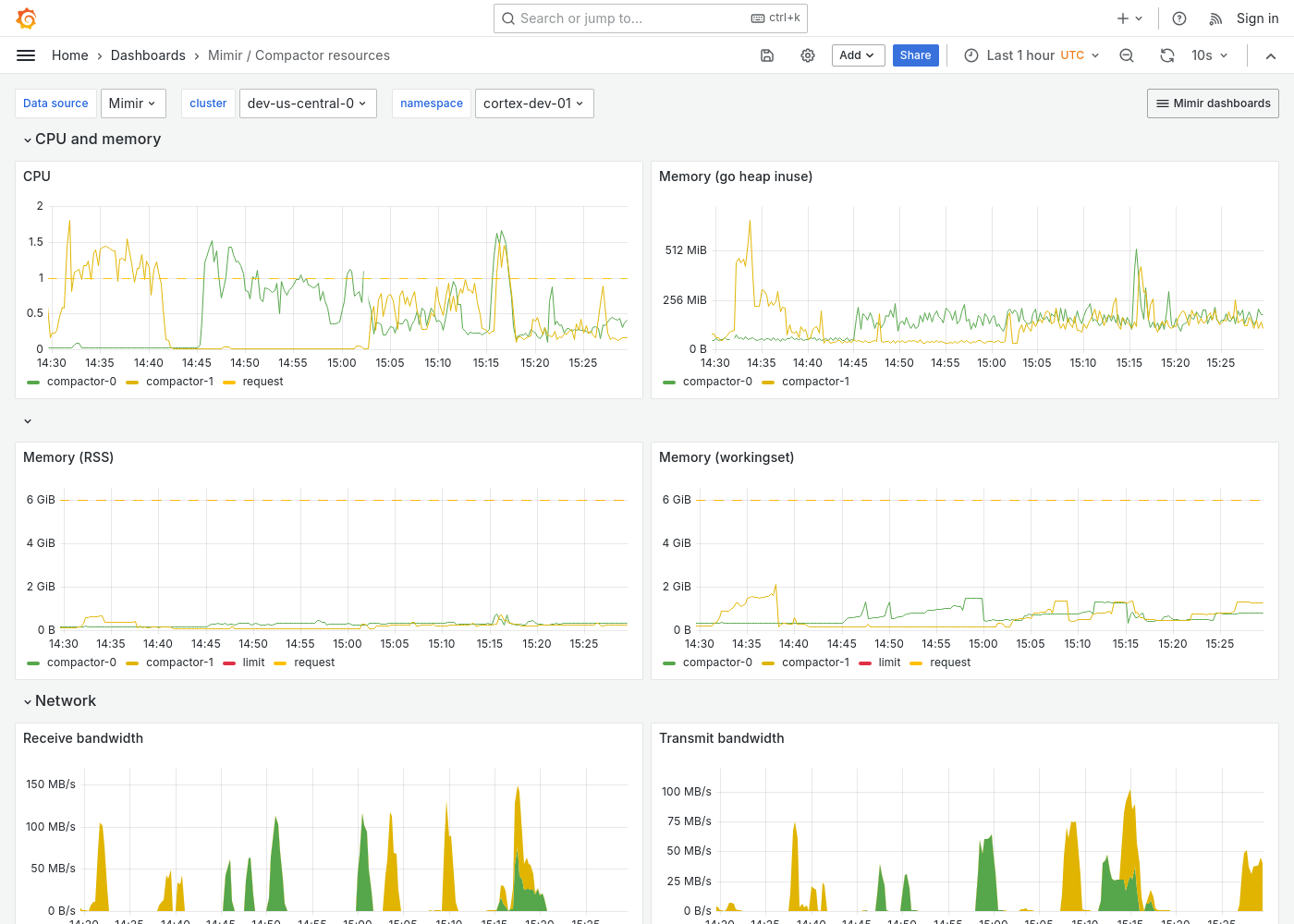This screenshot has width=1294, height=924.
Task: Open the namespace dropdown cortex-dev-01
Action: click(534, 103)
